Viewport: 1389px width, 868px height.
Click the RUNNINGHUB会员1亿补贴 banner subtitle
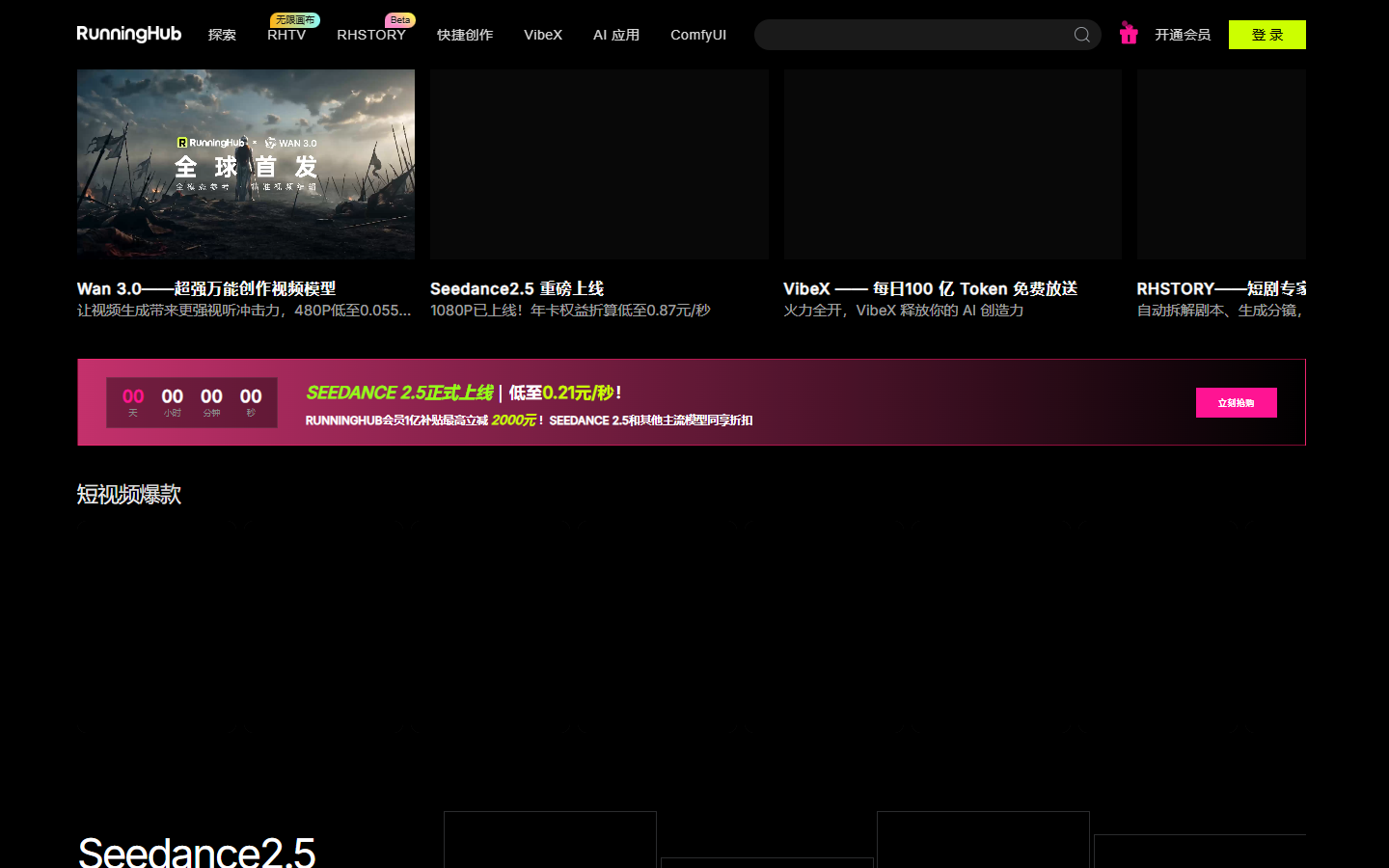(x=529, y=420)
